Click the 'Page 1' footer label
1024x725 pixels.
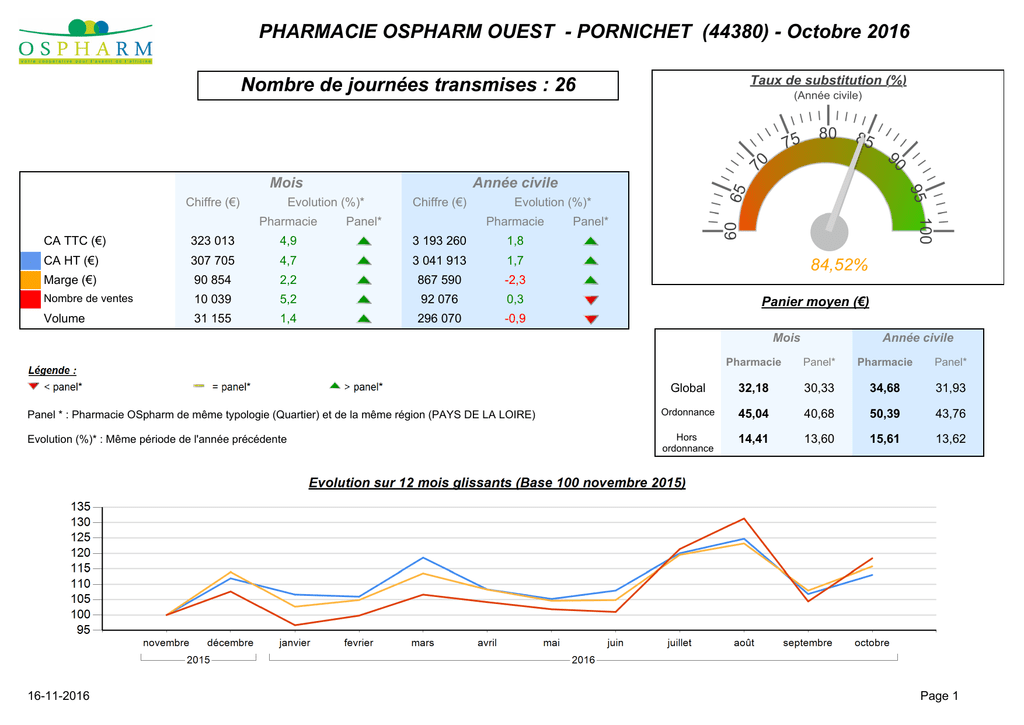939,696
